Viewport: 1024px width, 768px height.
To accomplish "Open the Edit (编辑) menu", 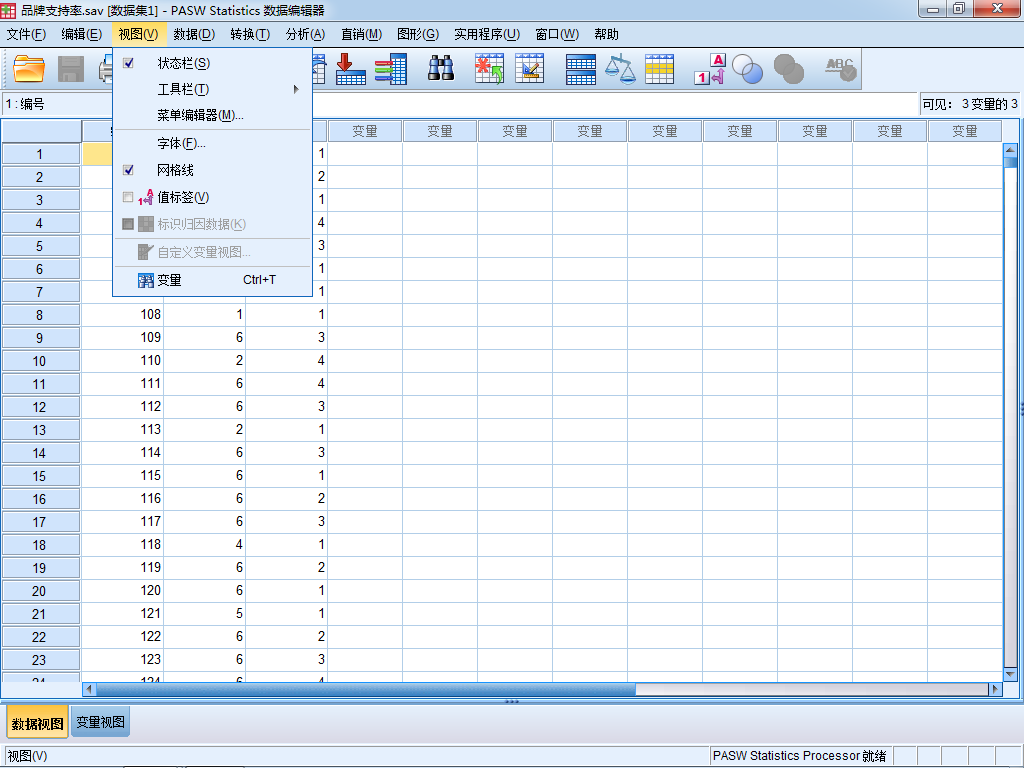I will (82, 35).
